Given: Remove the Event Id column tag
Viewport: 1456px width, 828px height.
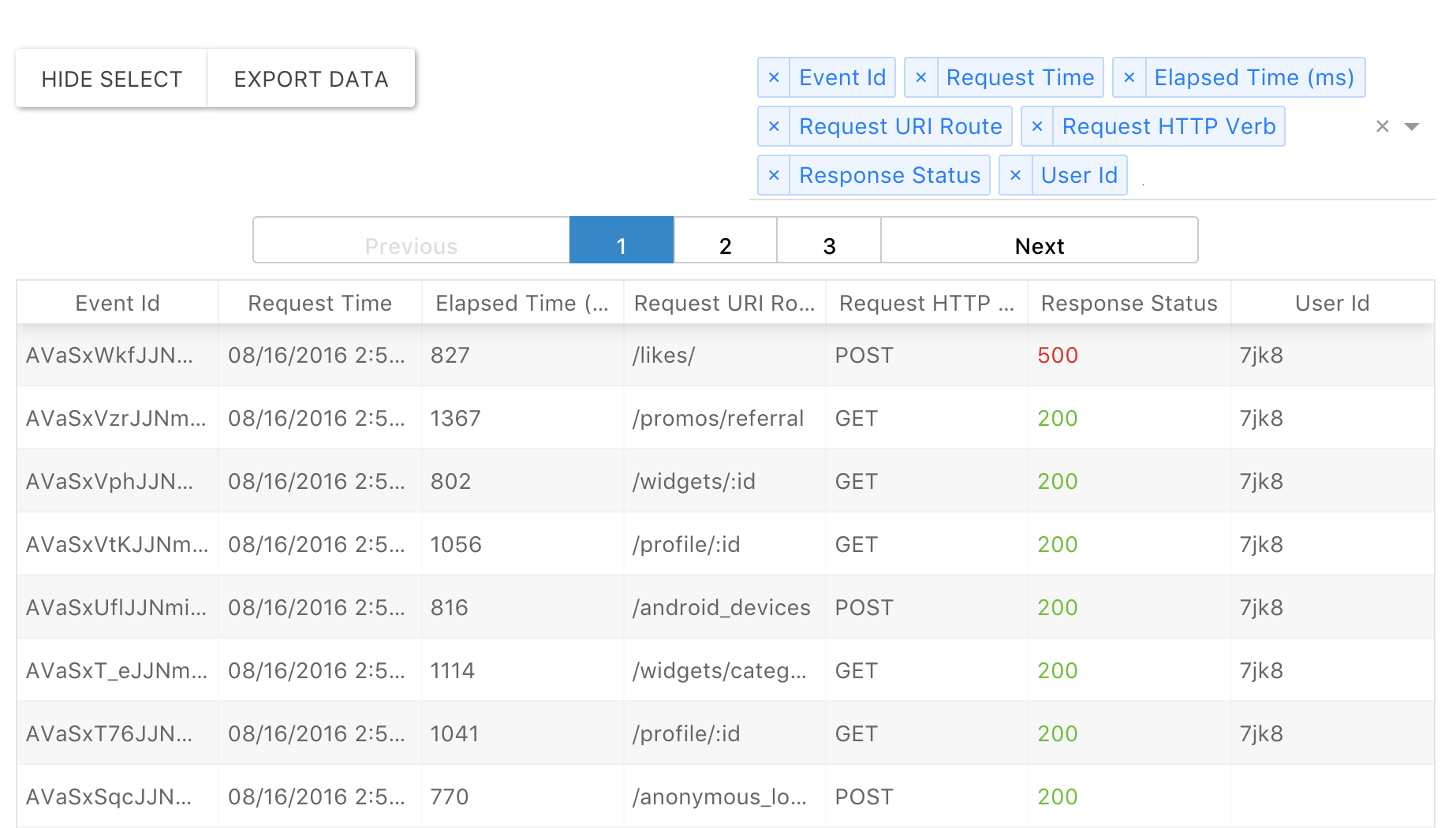Looking at the screenshot, I should (x=774, y=77).
